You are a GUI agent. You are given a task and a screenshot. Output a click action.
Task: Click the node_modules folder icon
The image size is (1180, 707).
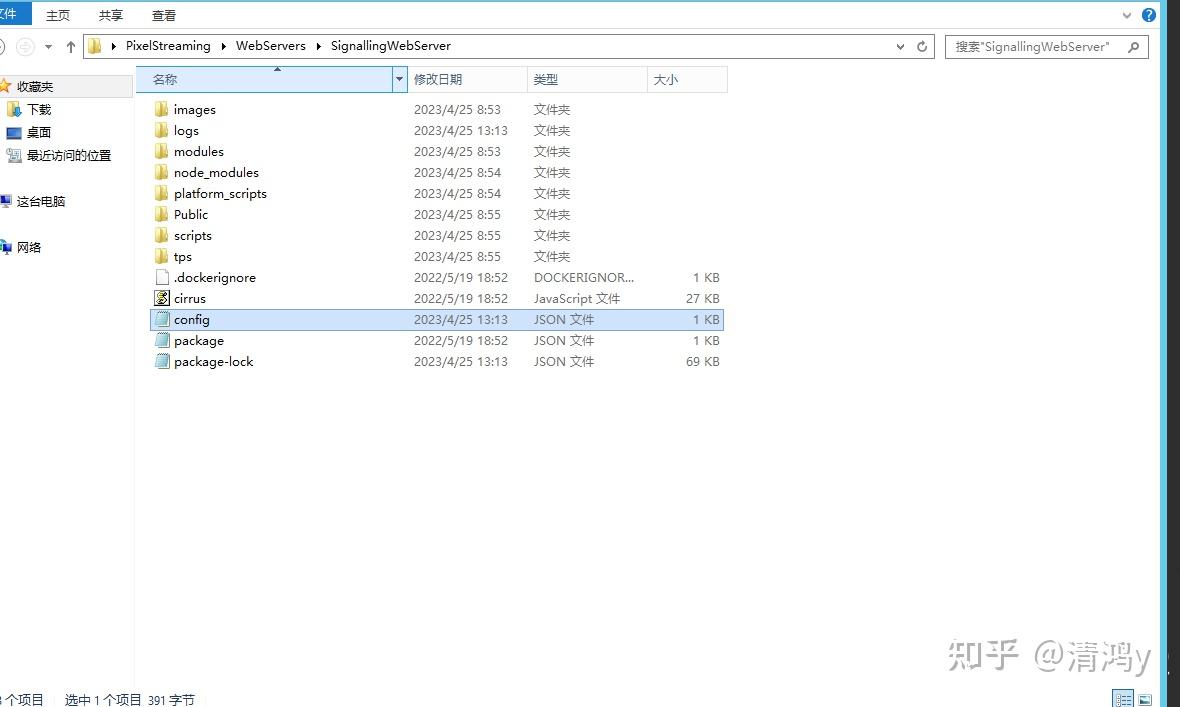(162, 172)
